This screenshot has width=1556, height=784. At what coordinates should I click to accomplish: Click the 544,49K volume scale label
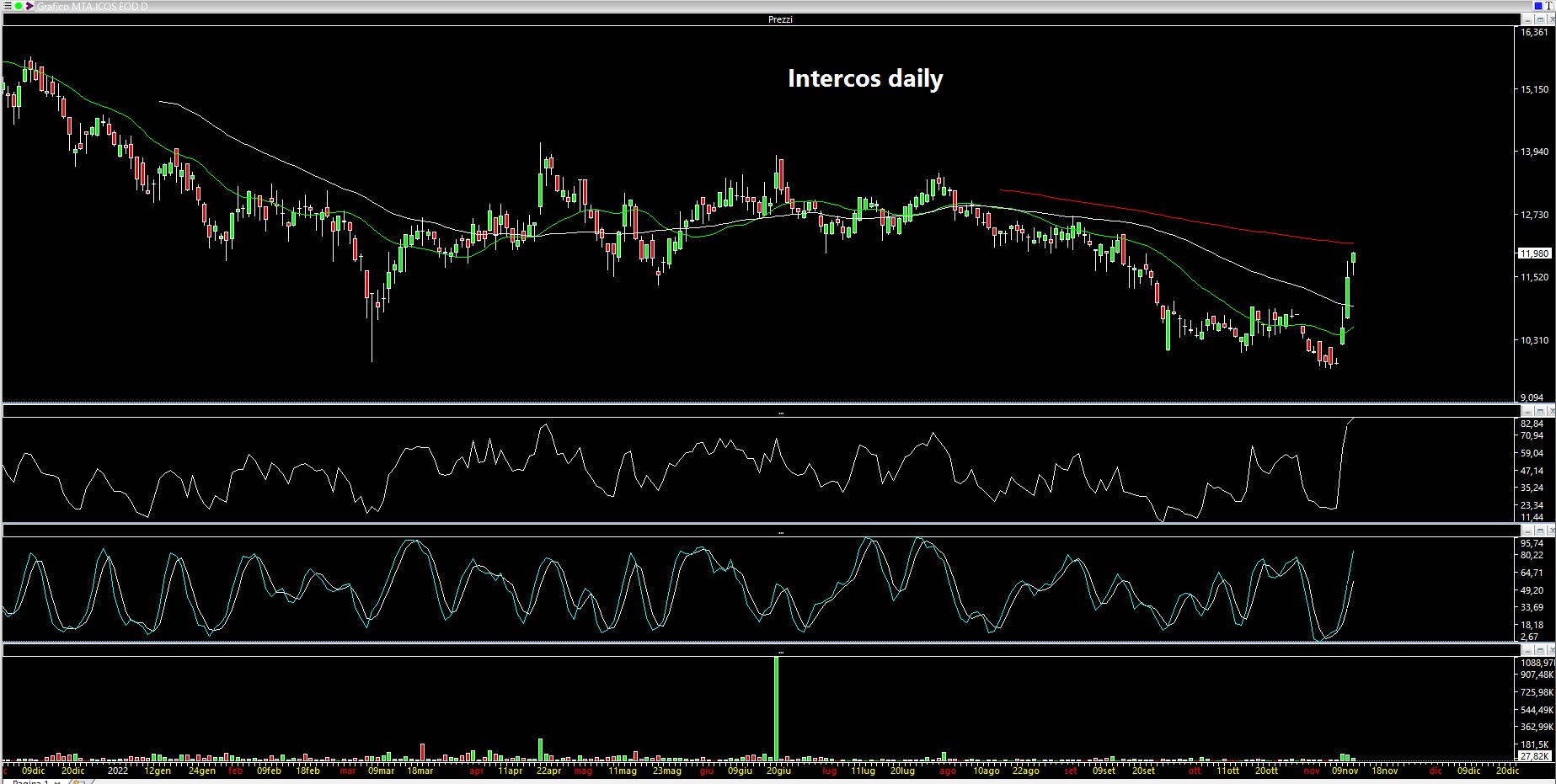[1537, 710]
